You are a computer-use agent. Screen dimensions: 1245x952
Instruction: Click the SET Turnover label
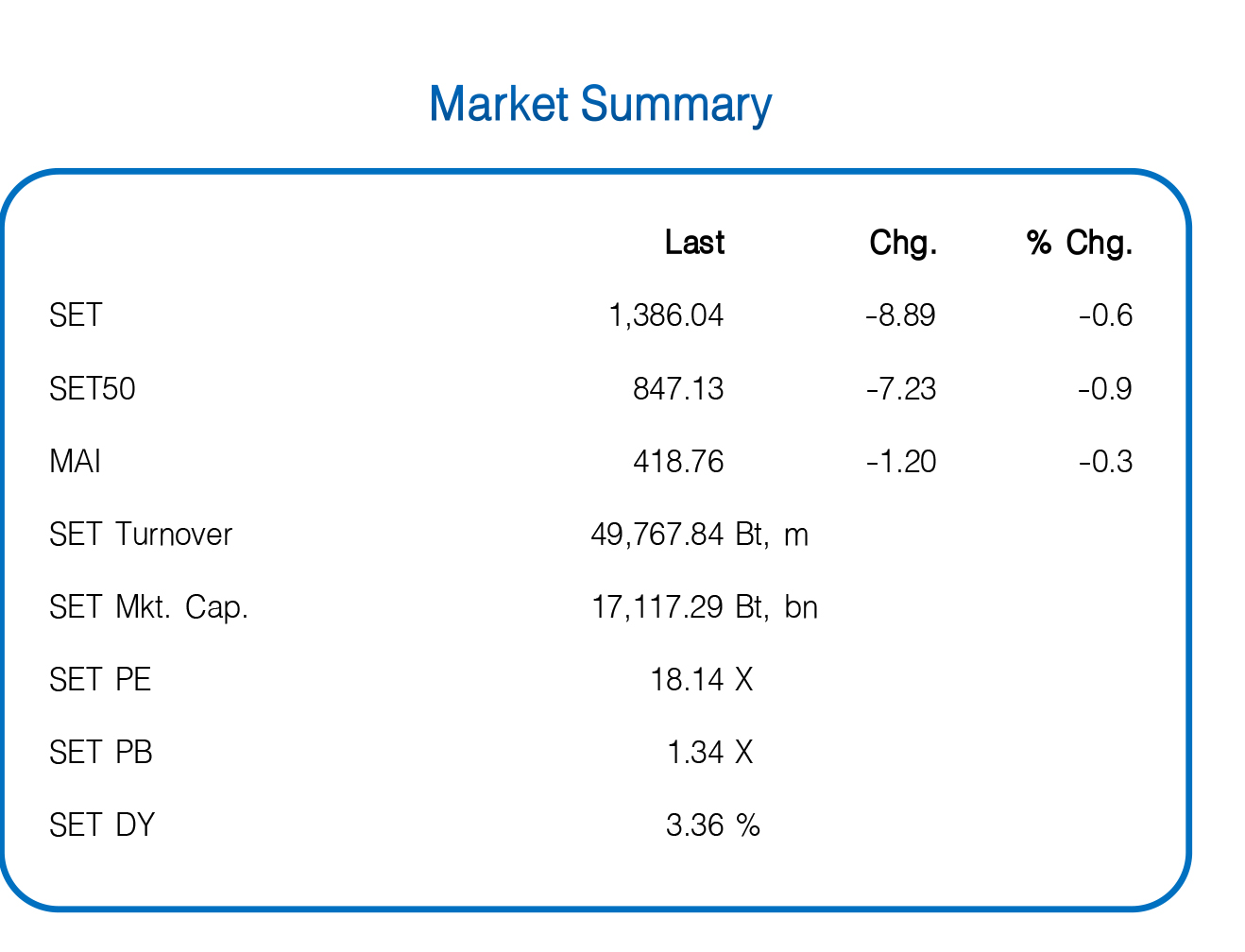point(141,535)
